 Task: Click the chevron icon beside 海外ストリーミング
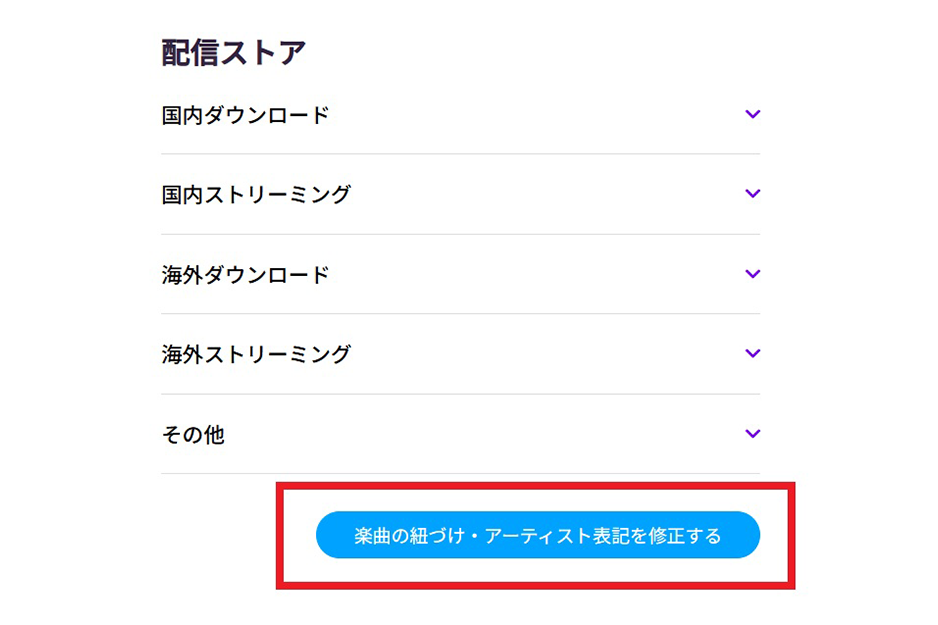click(x=753, y=353)
